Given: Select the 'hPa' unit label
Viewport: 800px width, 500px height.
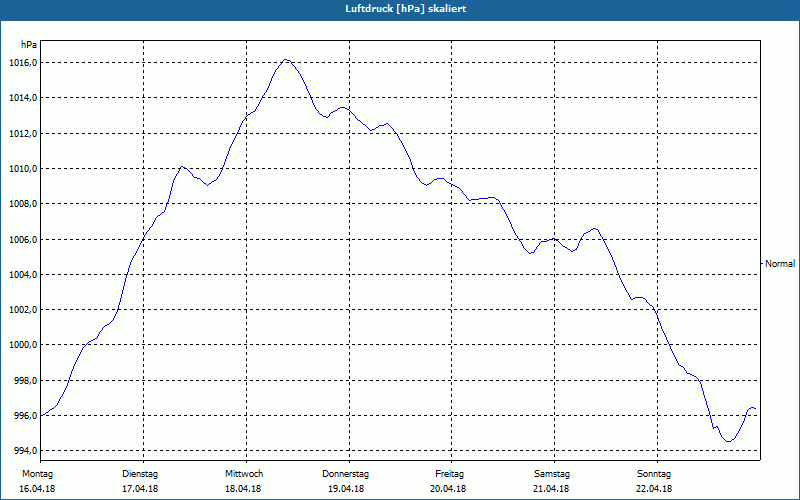Looking at the screenshot, I should (x=29, y=45).
